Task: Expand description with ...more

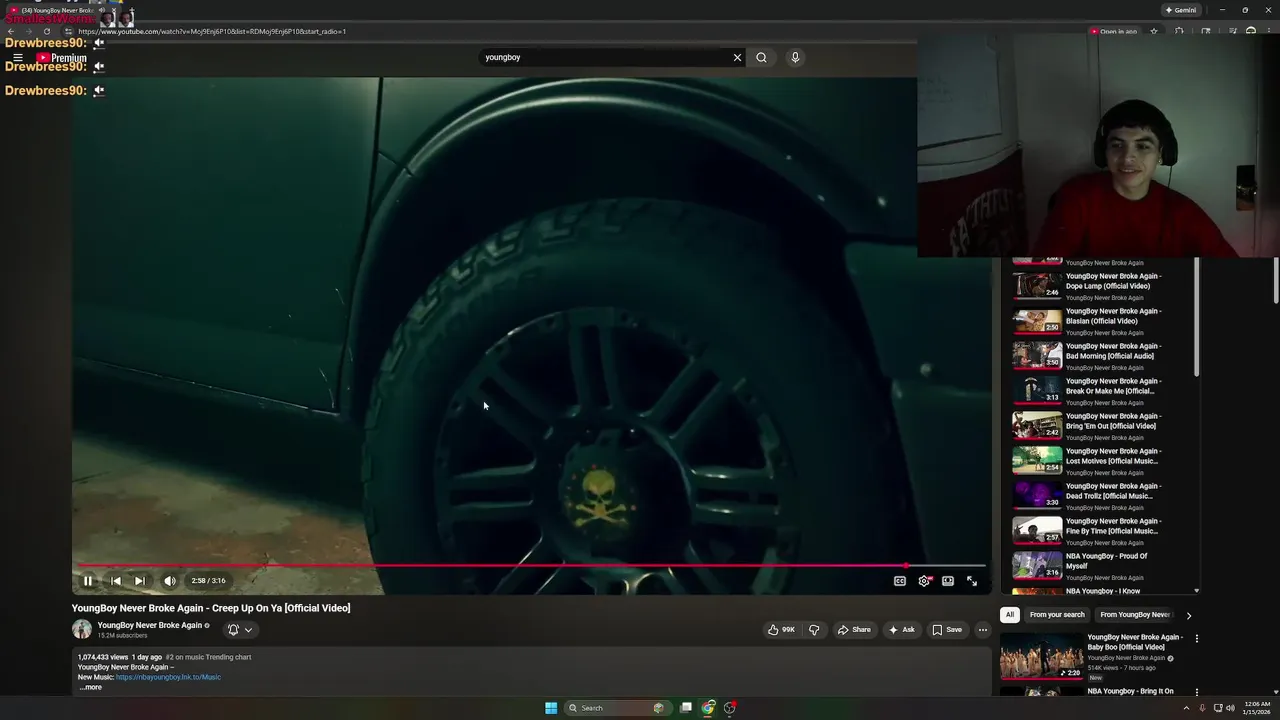Action: point(90,687)
